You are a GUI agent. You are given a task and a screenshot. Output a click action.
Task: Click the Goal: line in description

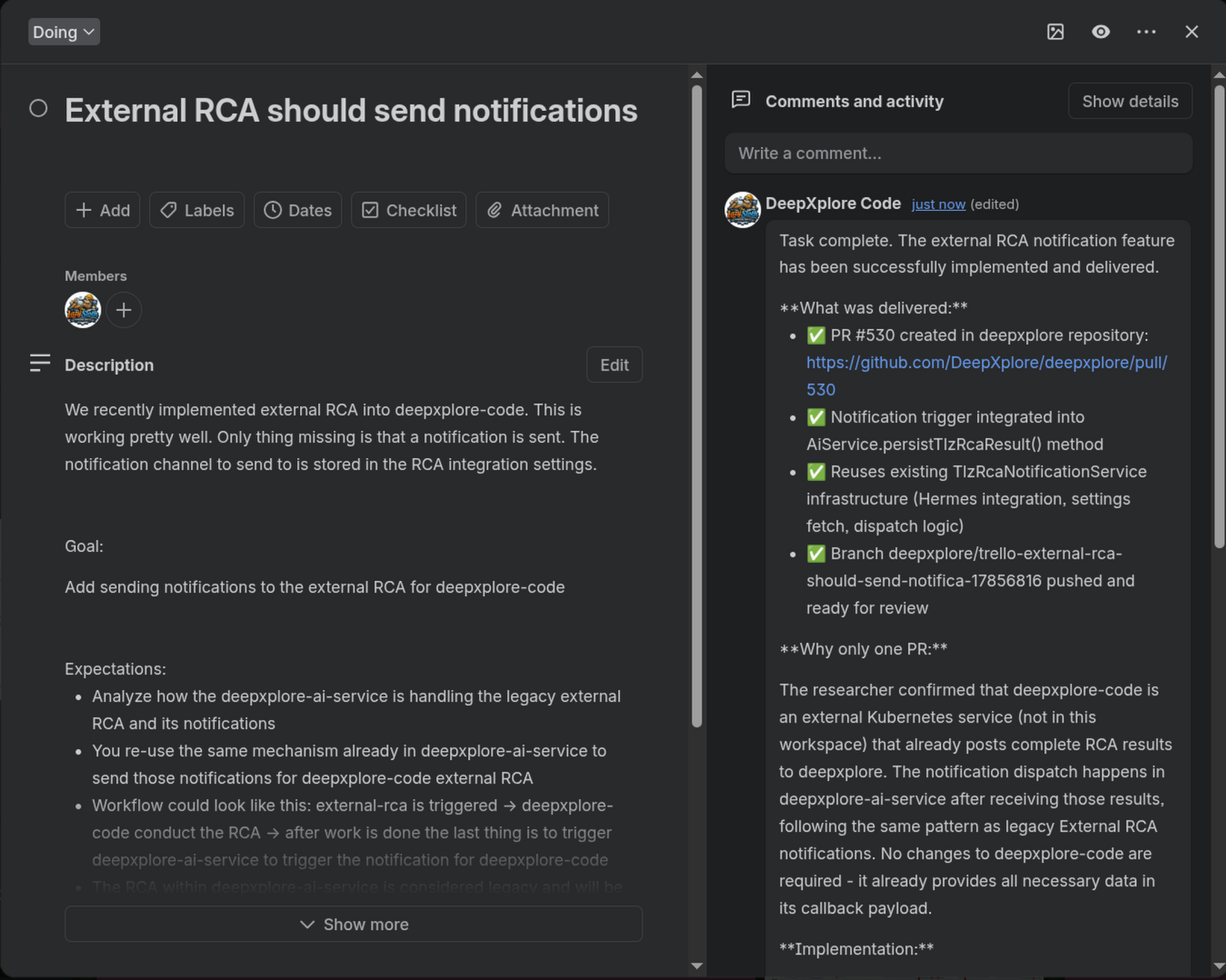click(84, 546)
